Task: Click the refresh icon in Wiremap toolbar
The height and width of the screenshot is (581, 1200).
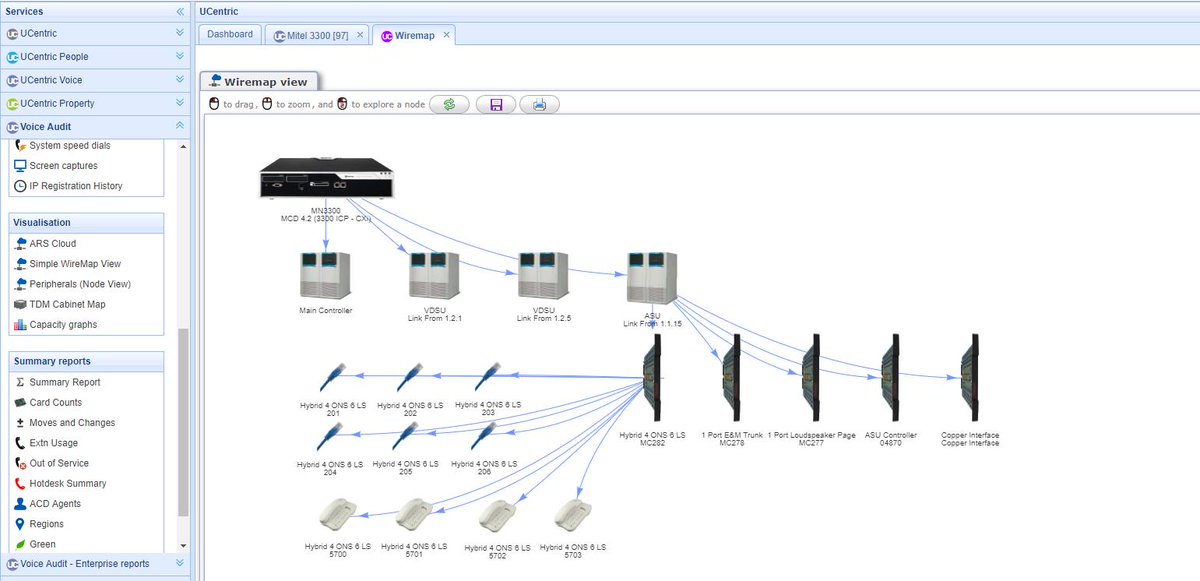Action: [448, 103]
